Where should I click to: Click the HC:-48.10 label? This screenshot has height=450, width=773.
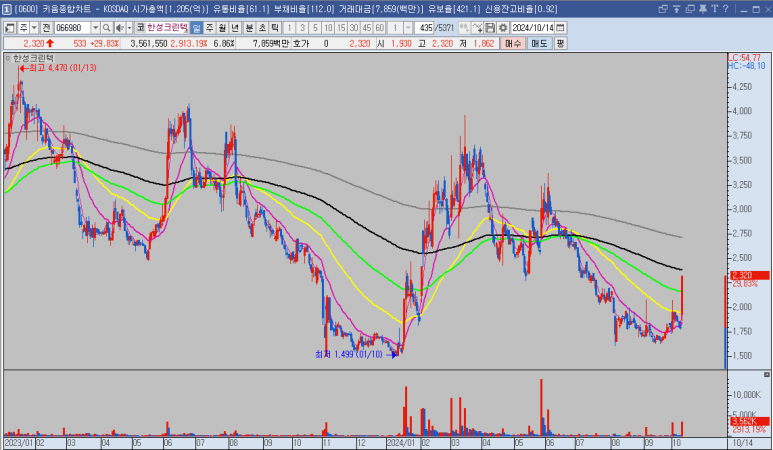click(x=747, y=66)
